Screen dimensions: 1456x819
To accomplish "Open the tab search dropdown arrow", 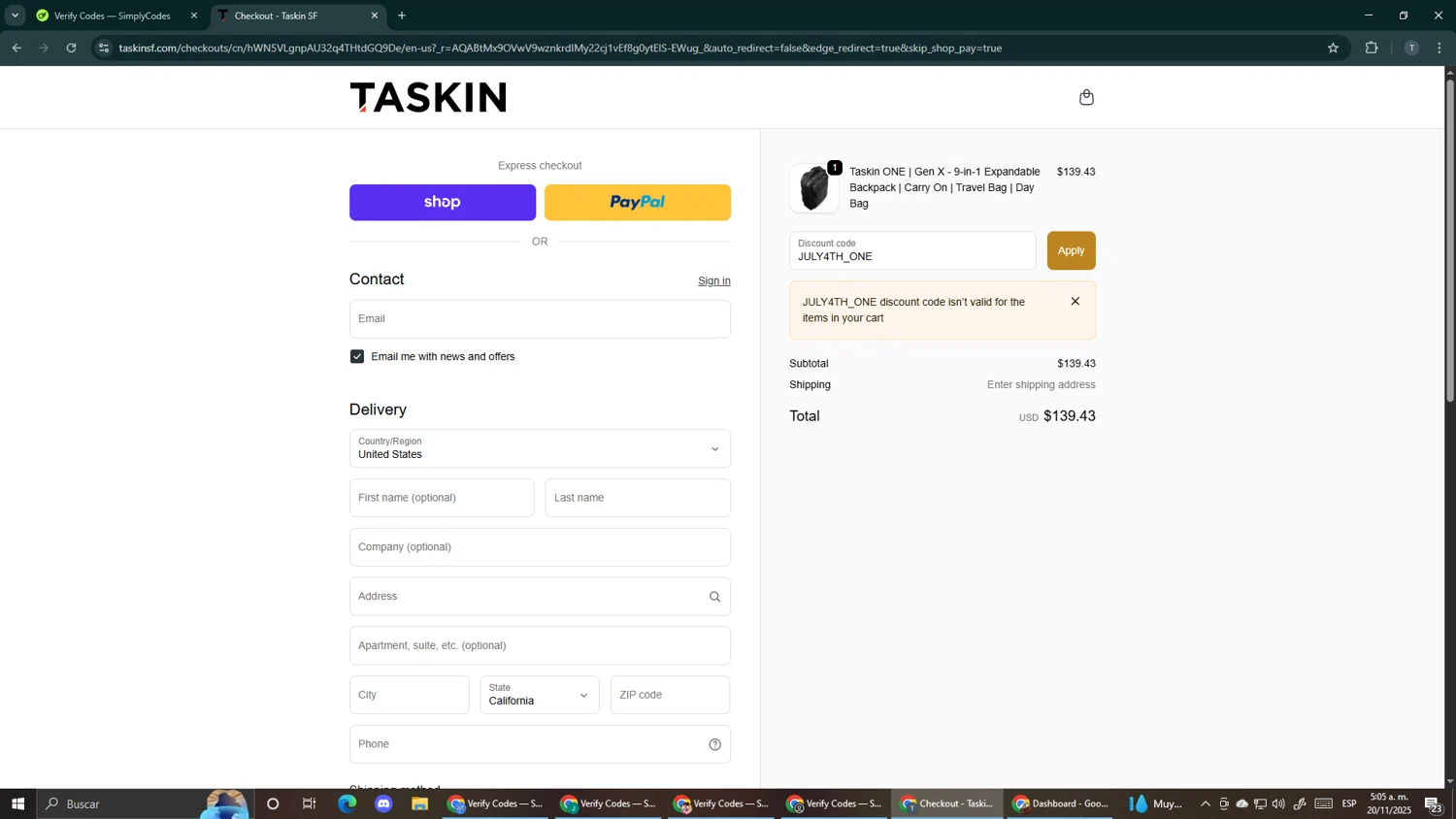I will pos(15,16).
